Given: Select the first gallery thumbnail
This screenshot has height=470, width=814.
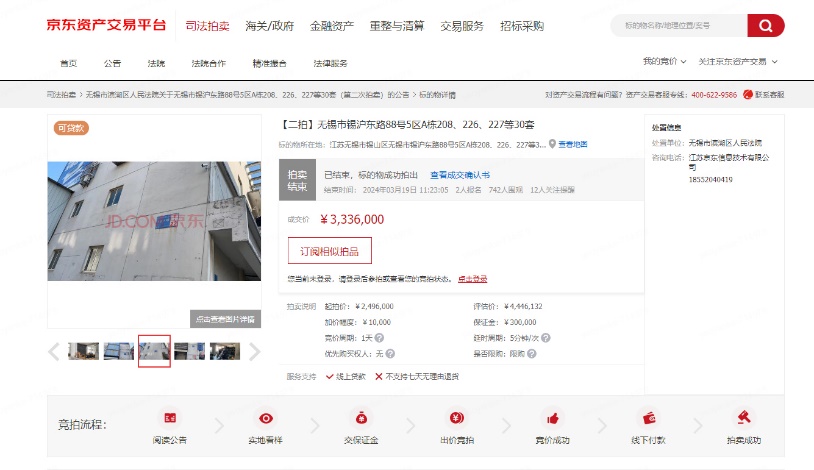Looking at the screenshot, I should [84, 351].
